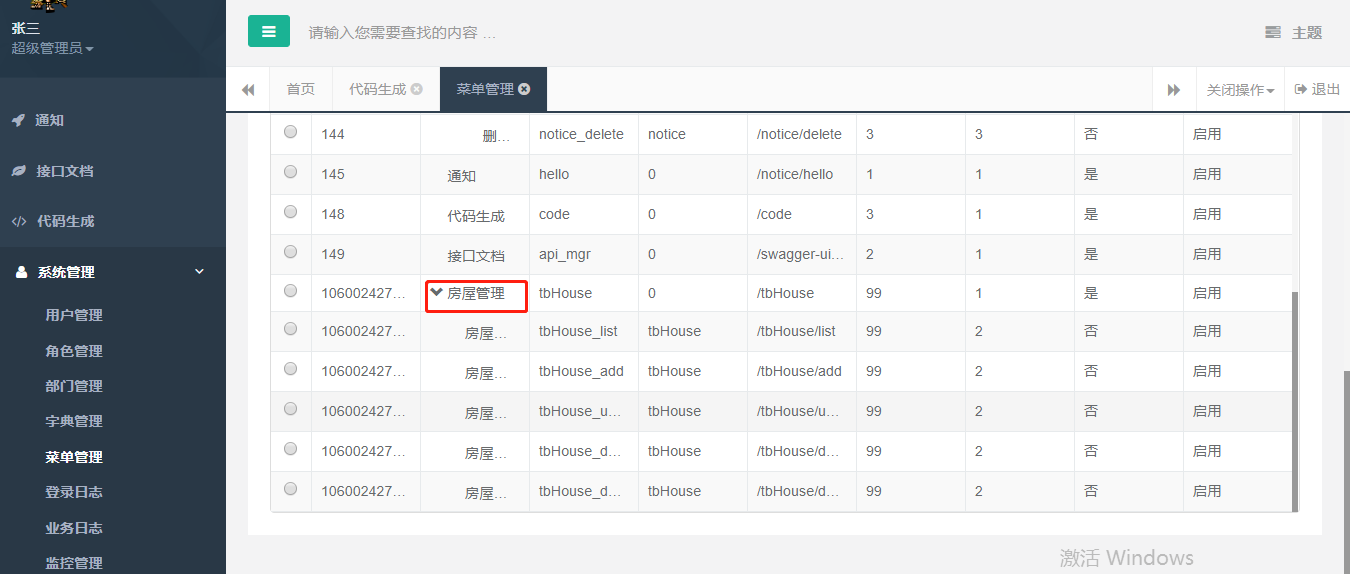The height and width of the screenshot is (574, 1350).
Task: Click the 代码生成 name cell in table
Action: [476, 215]
